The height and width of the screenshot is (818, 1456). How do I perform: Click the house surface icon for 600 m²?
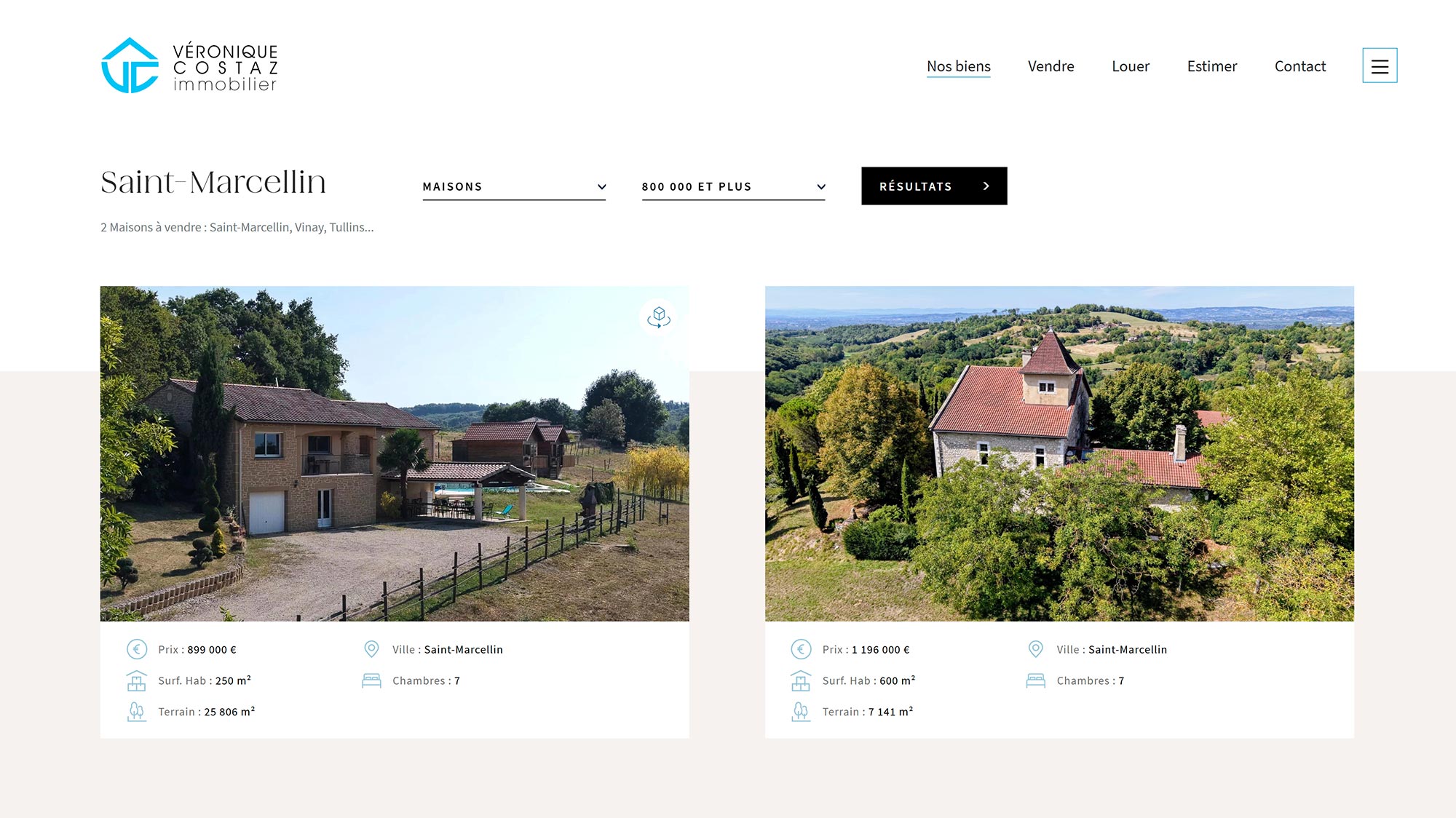point(801,680)
